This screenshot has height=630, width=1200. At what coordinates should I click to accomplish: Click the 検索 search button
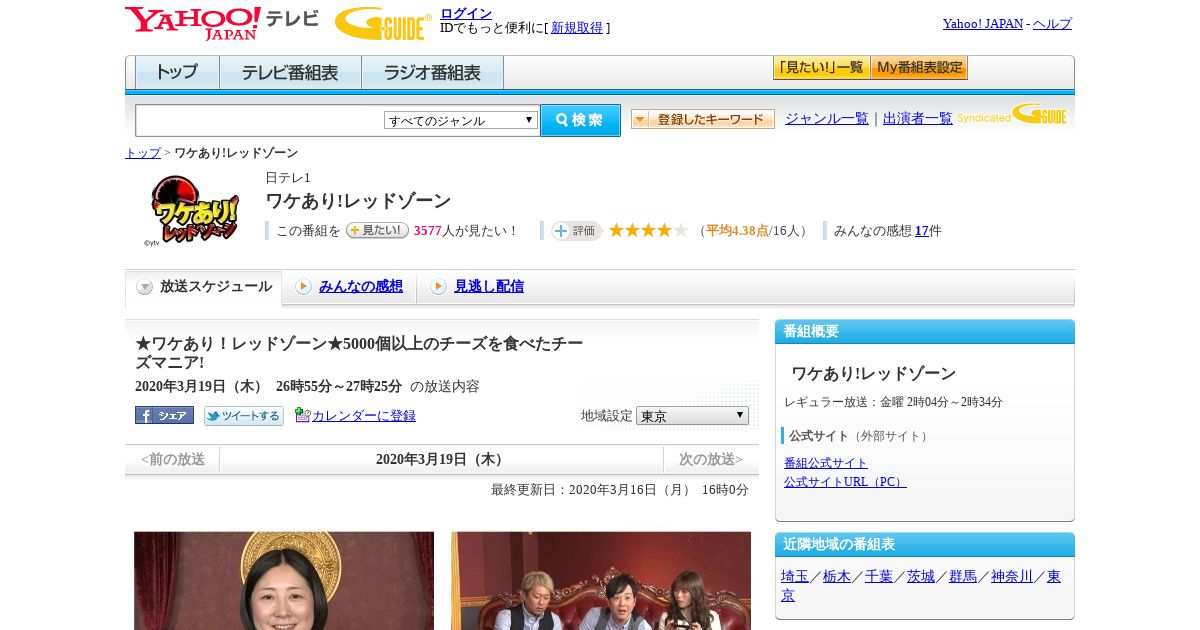pos(580,120)
